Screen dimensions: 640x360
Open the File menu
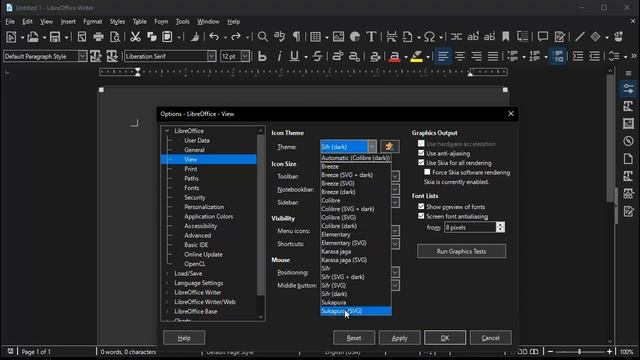coord(10,22)
